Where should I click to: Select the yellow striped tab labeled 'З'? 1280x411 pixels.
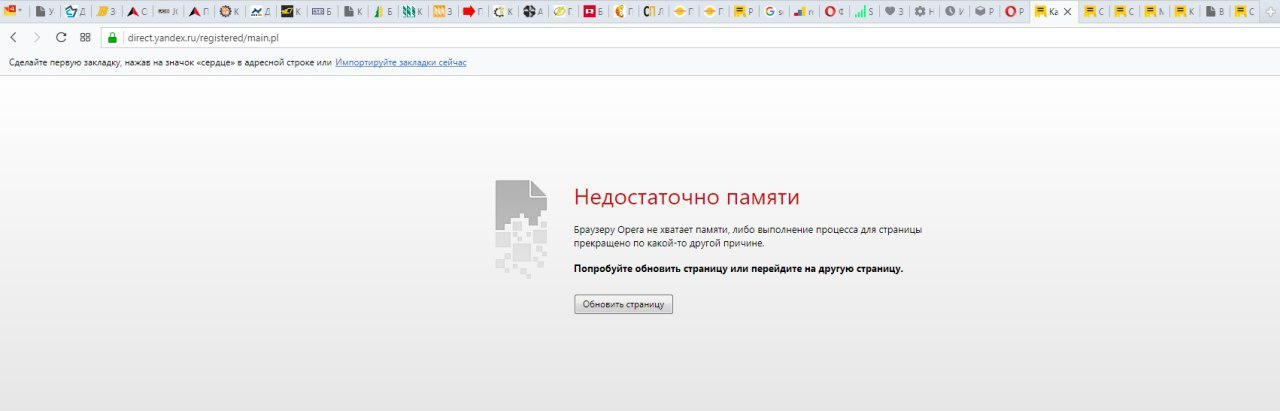(x=105, y=12)
